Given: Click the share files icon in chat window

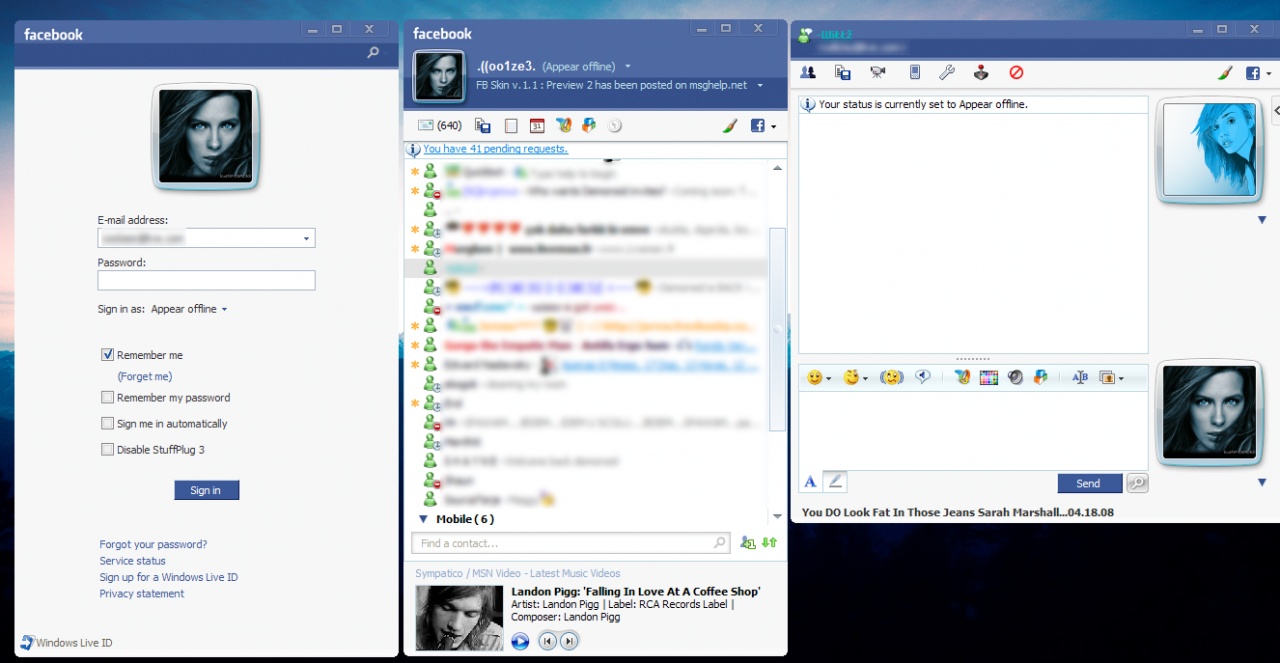Looking at the screenshot, I should pyautogui.click(x=843, y=72).
